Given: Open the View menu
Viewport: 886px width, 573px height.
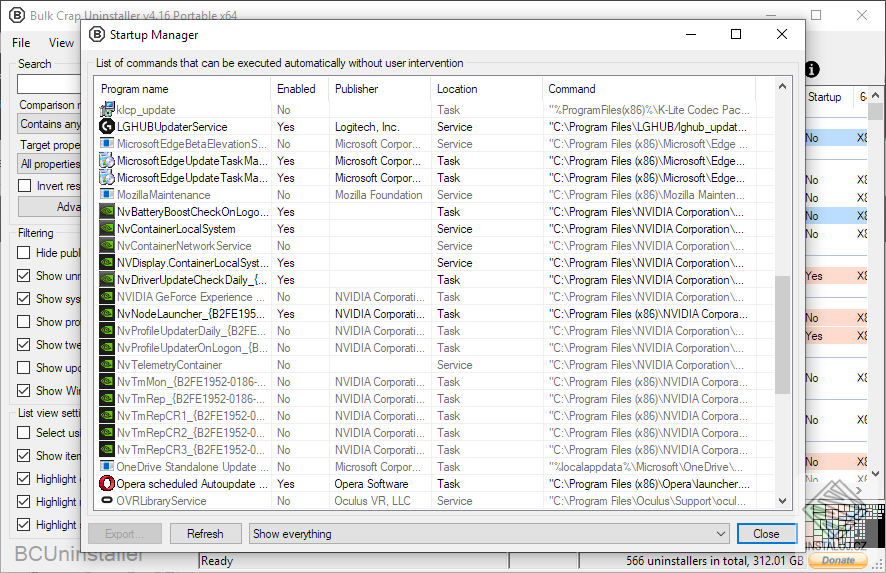Looking at the screenshot, I should pyautogui.click(x=61, y=43).
